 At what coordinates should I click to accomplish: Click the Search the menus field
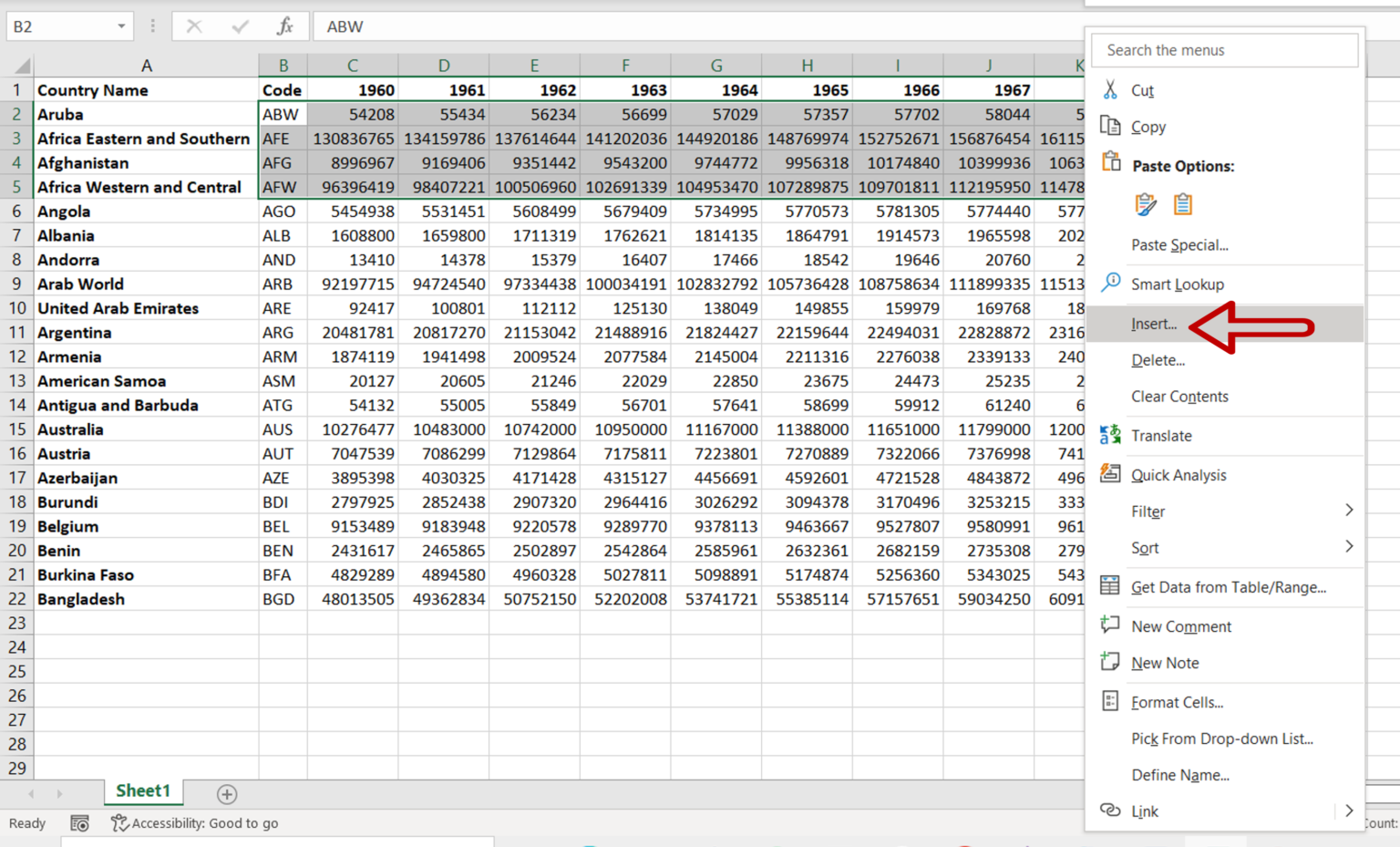(x=1224, y=50)
